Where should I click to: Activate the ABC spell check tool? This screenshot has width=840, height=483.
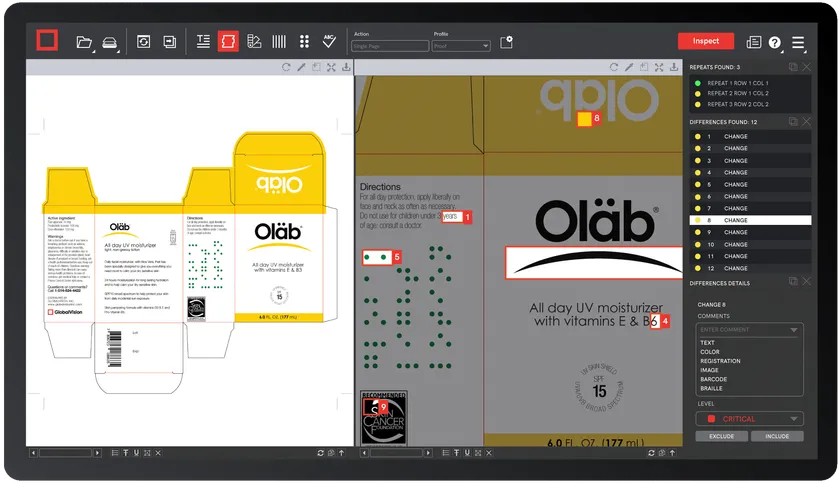pyautogui.click(x=329, y=42)
